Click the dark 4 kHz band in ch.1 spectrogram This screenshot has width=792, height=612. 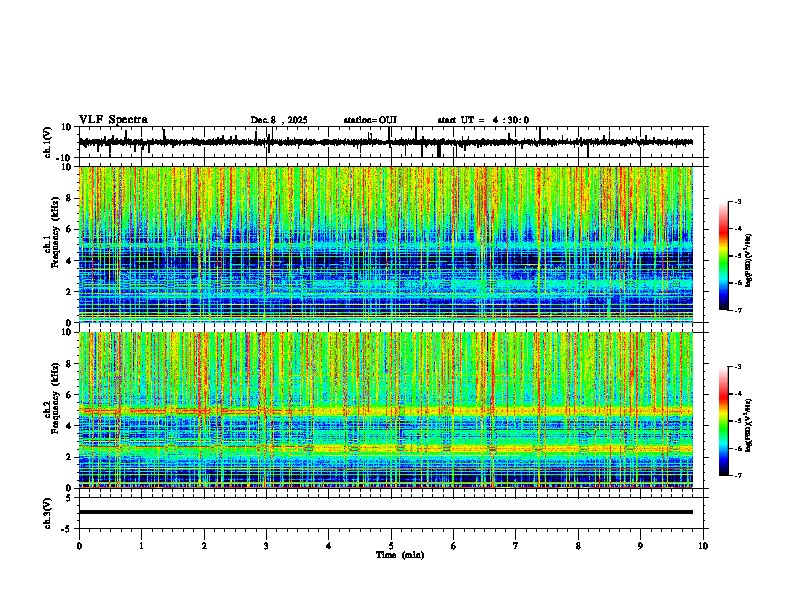(x=386, y=261)
